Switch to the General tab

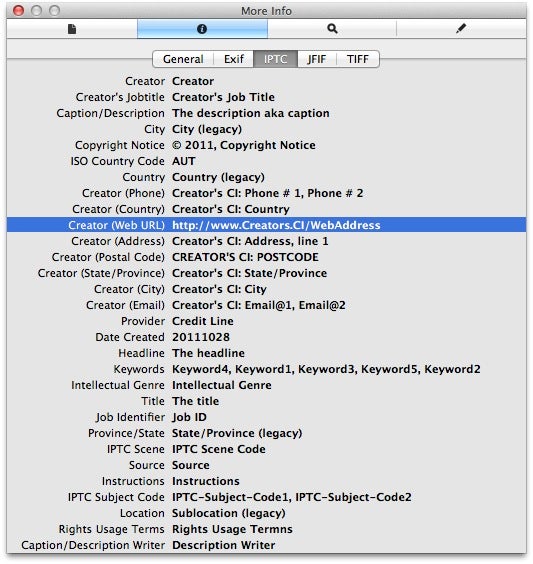tap(183, 59)
